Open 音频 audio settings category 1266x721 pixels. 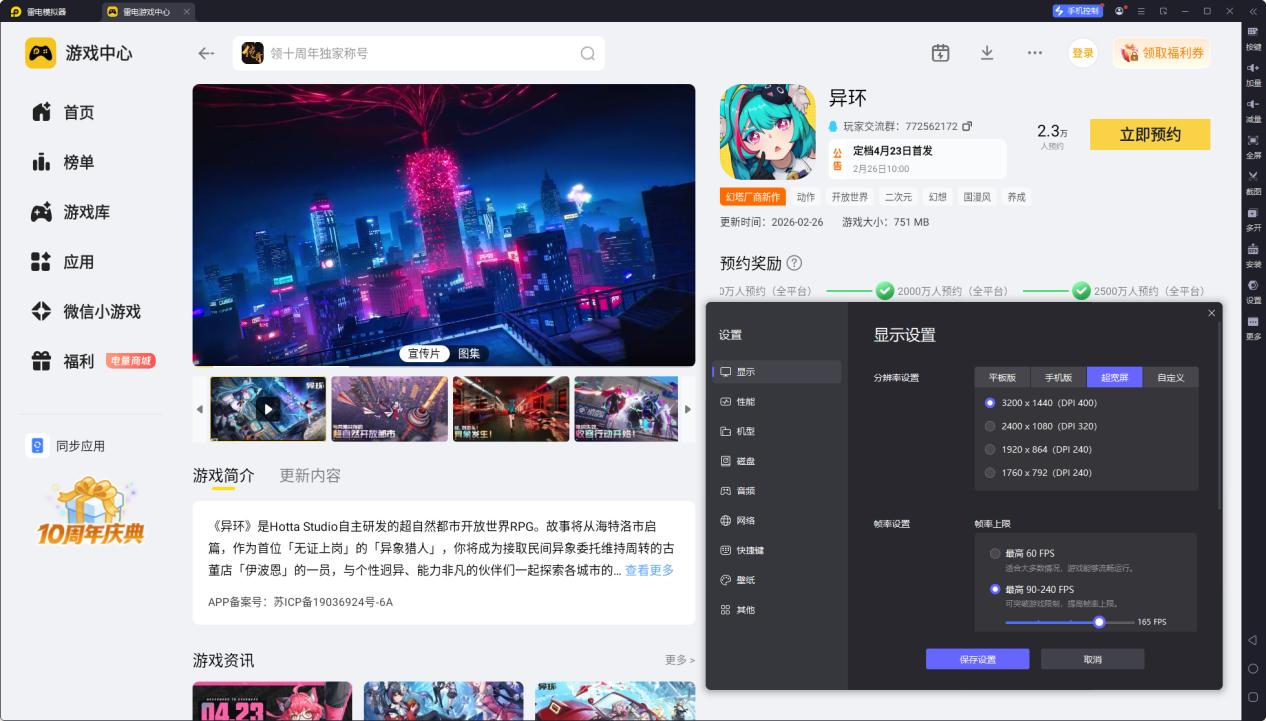pyautogui.click(x=777, y=491)
